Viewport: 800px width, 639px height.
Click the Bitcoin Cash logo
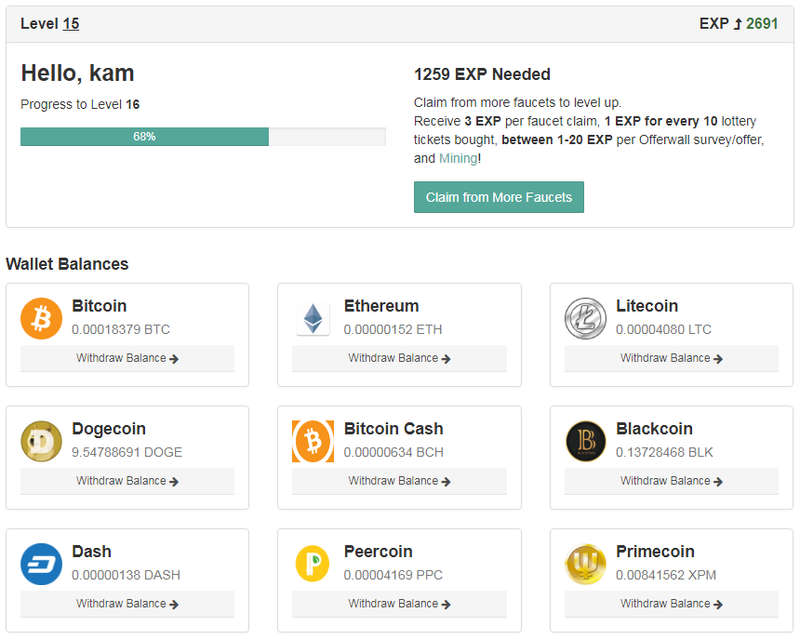click(x=313, y=441)
